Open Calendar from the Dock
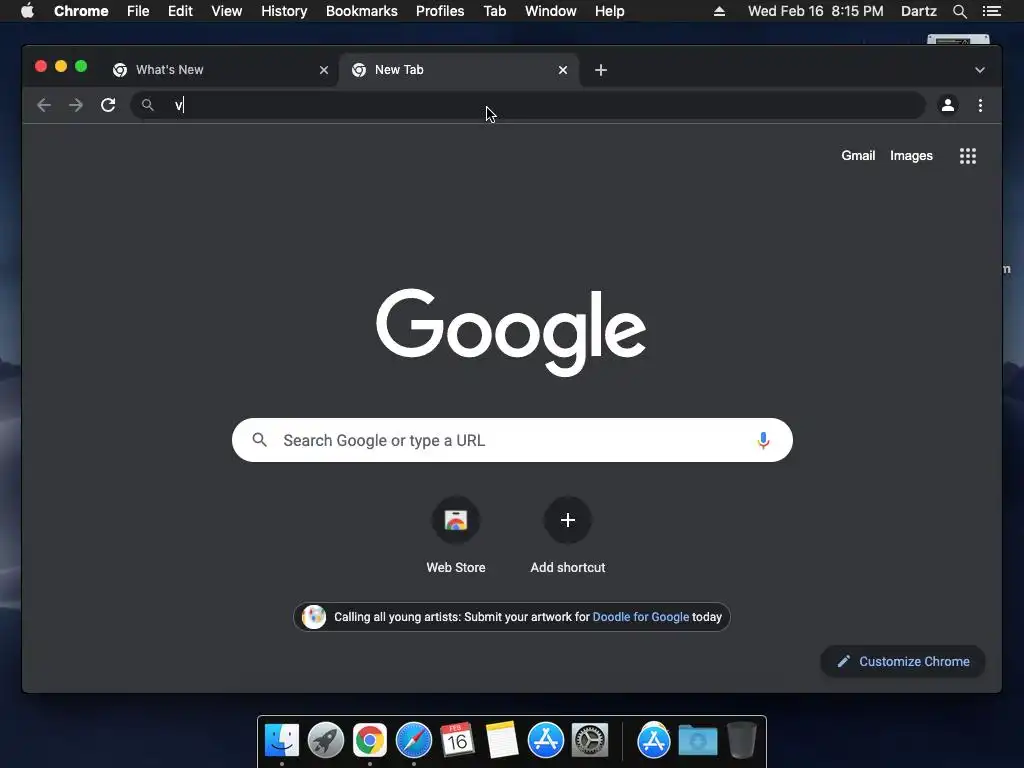 pos(457,740)
